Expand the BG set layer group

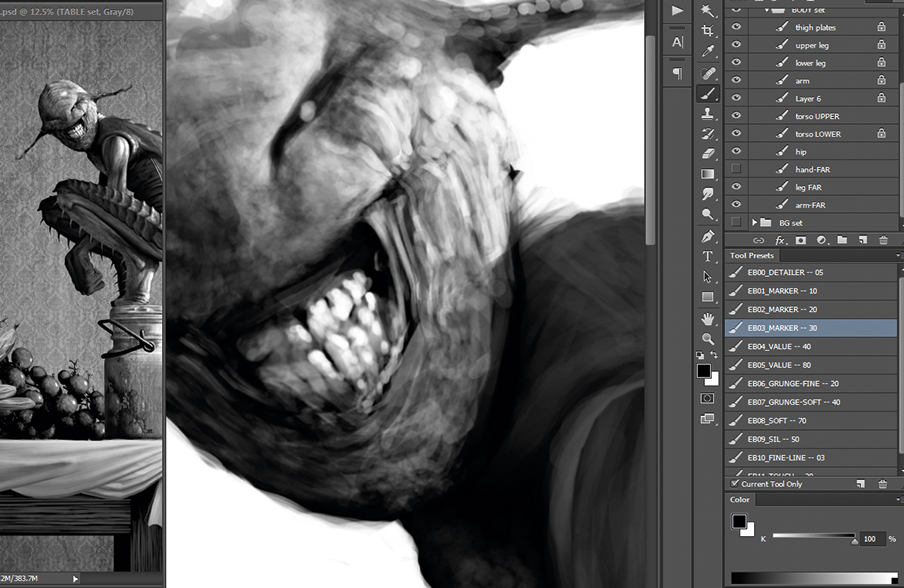coord(753,222)
